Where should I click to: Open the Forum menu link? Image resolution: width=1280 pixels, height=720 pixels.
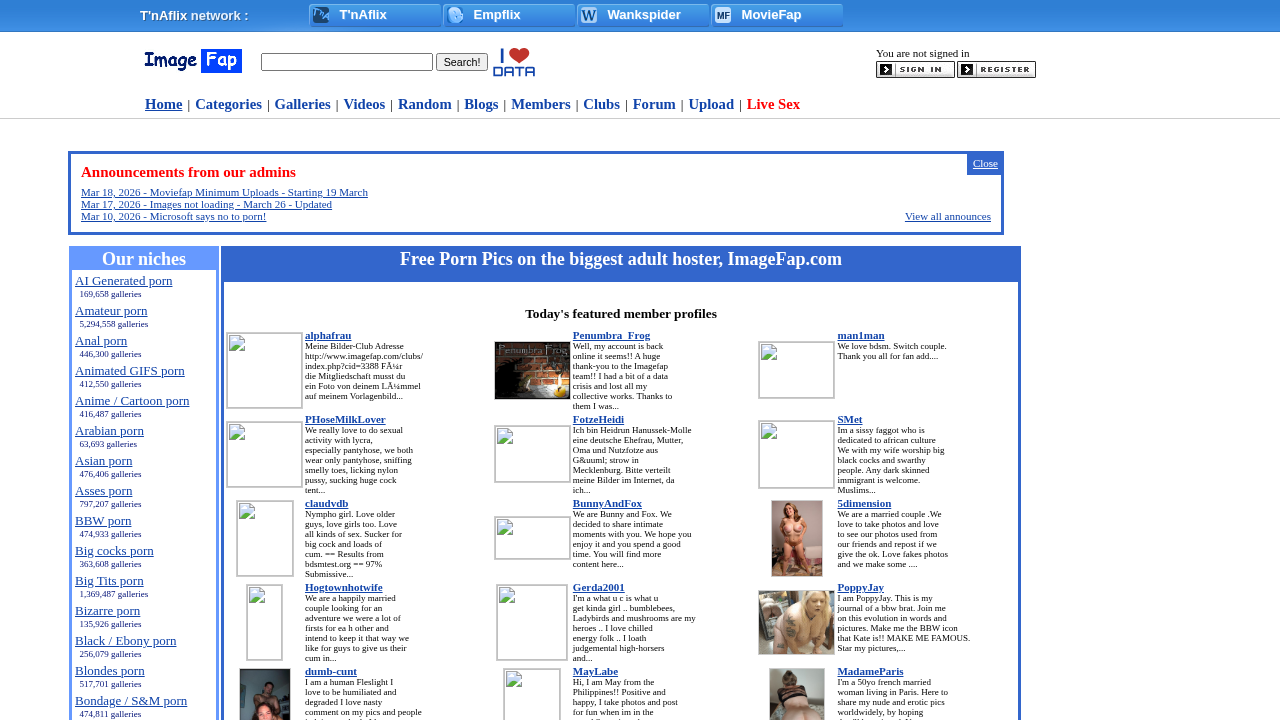654,104
